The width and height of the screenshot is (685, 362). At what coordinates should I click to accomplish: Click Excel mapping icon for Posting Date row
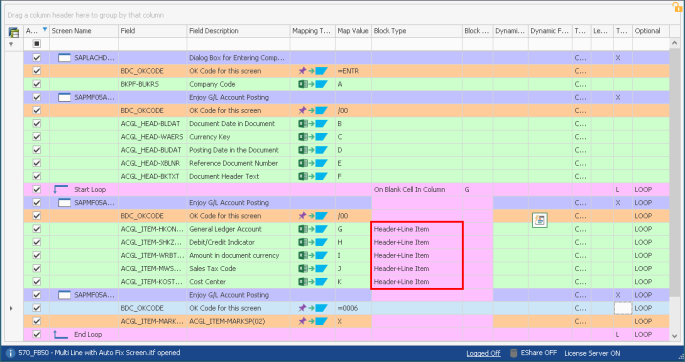click(312, 150)
